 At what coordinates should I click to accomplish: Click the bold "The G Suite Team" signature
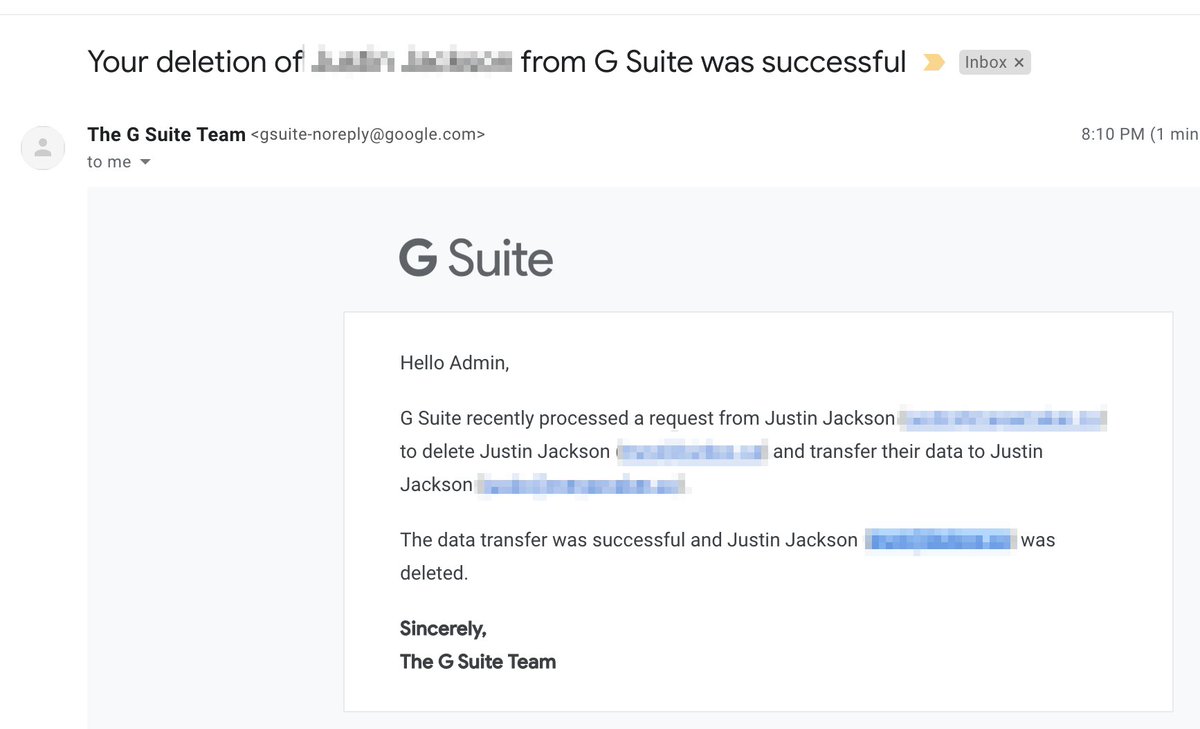(x=478, y=662)
